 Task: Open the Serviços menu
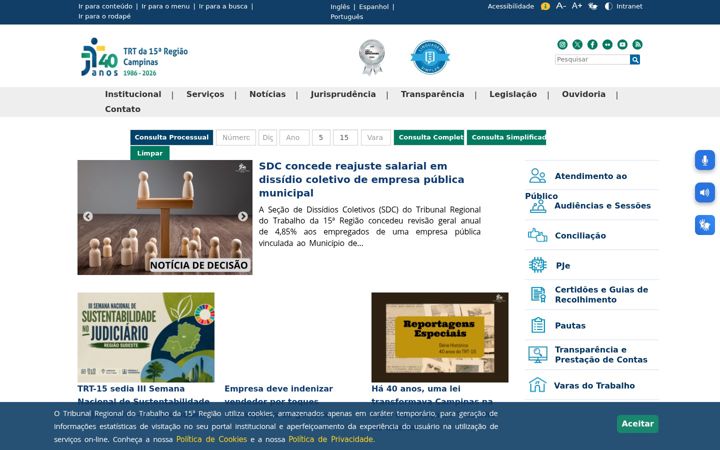click(205, 94)
